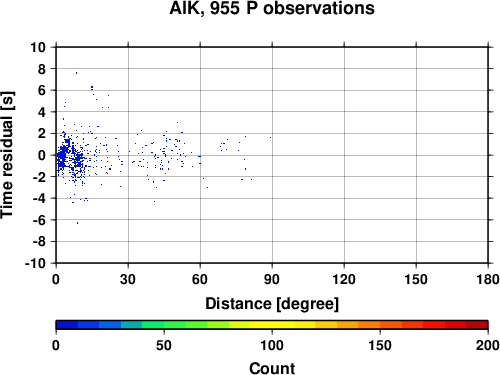Click the outlier data point near 7.6 s residual
This screenshot has width=500, height=375.
point(76,73)
